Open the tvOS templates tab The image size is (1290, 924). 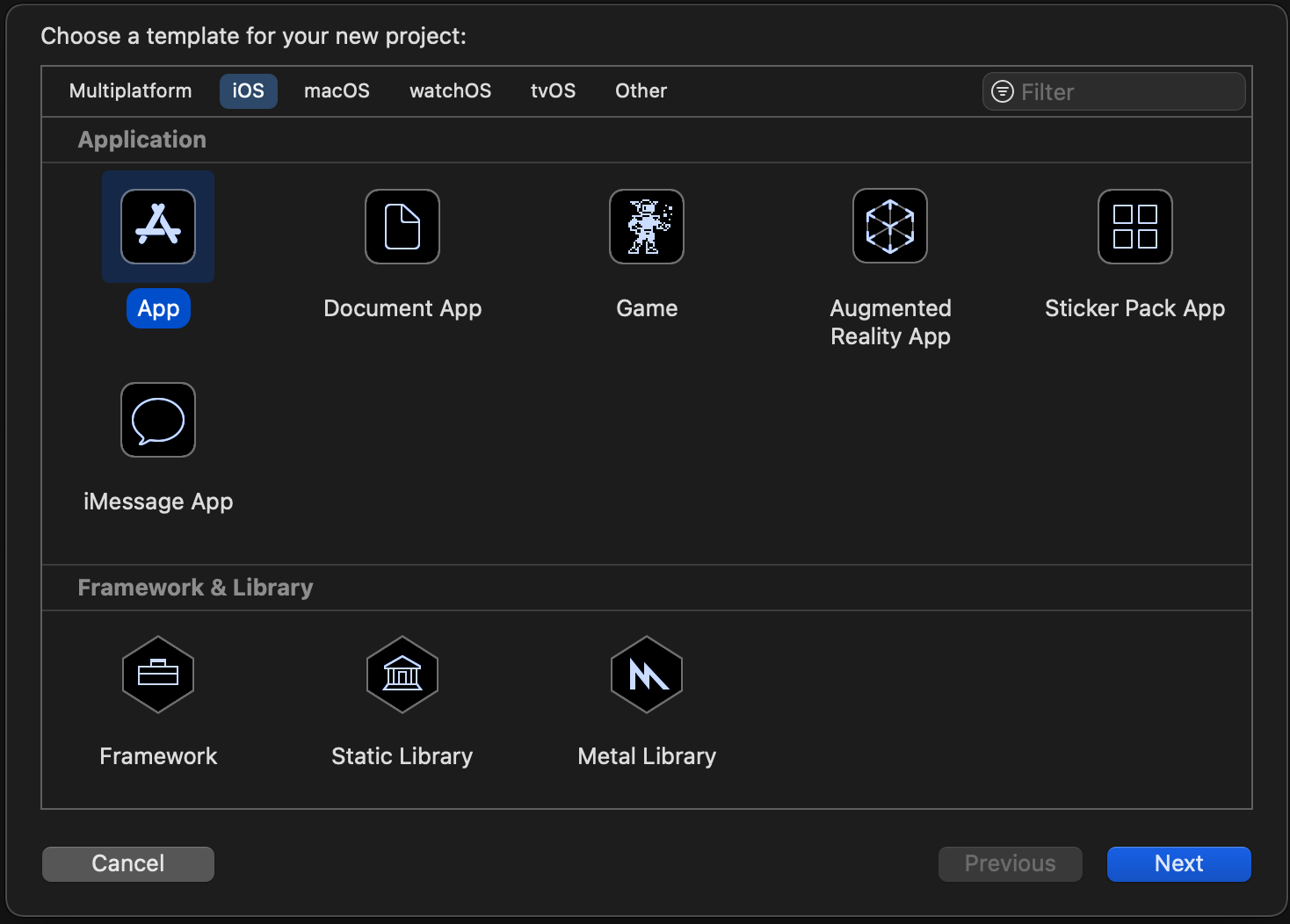[553, 90]
